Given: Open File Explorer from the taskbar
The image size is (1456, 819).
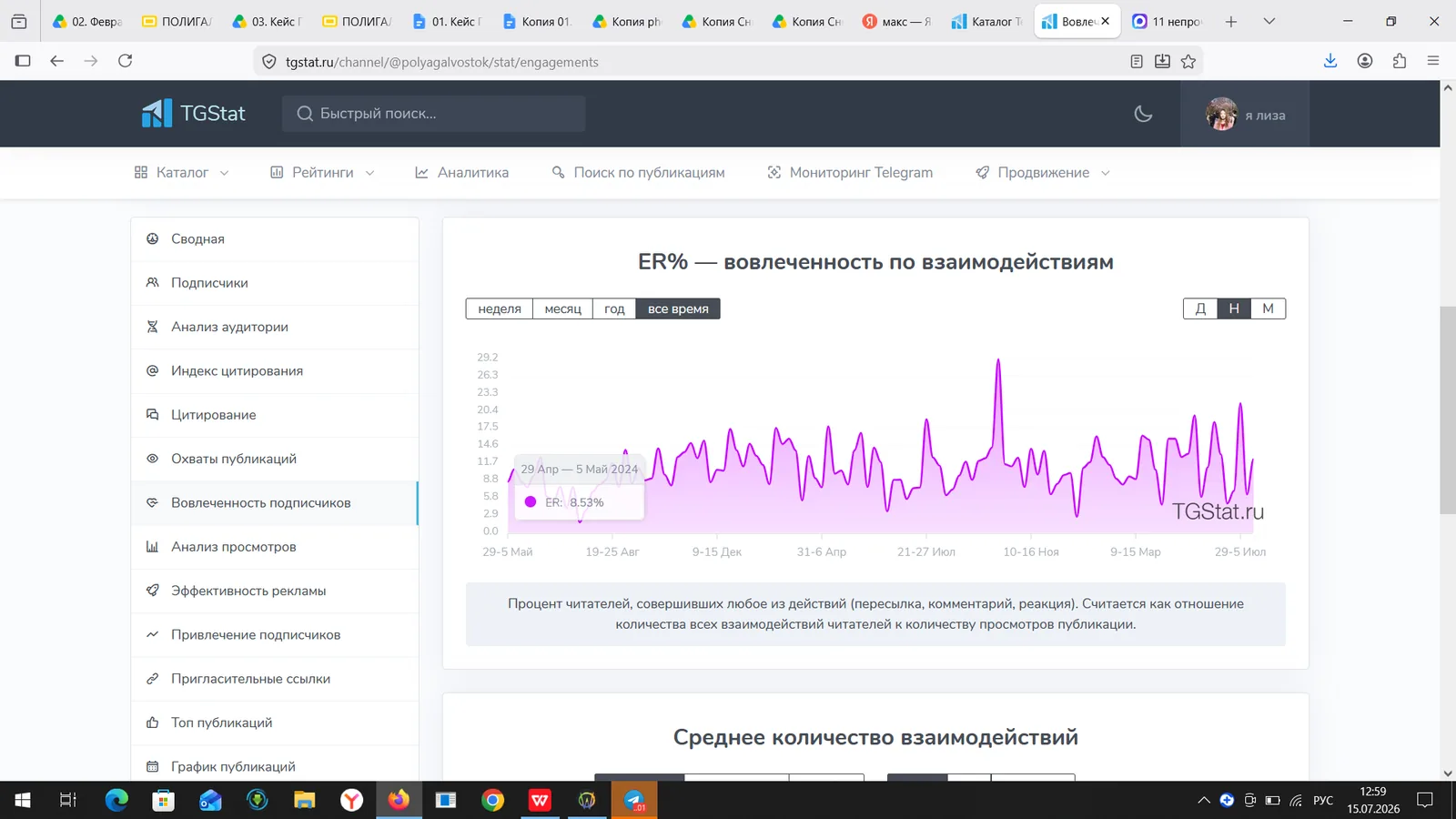Looking at the screenshot, I should pos(304,800).
